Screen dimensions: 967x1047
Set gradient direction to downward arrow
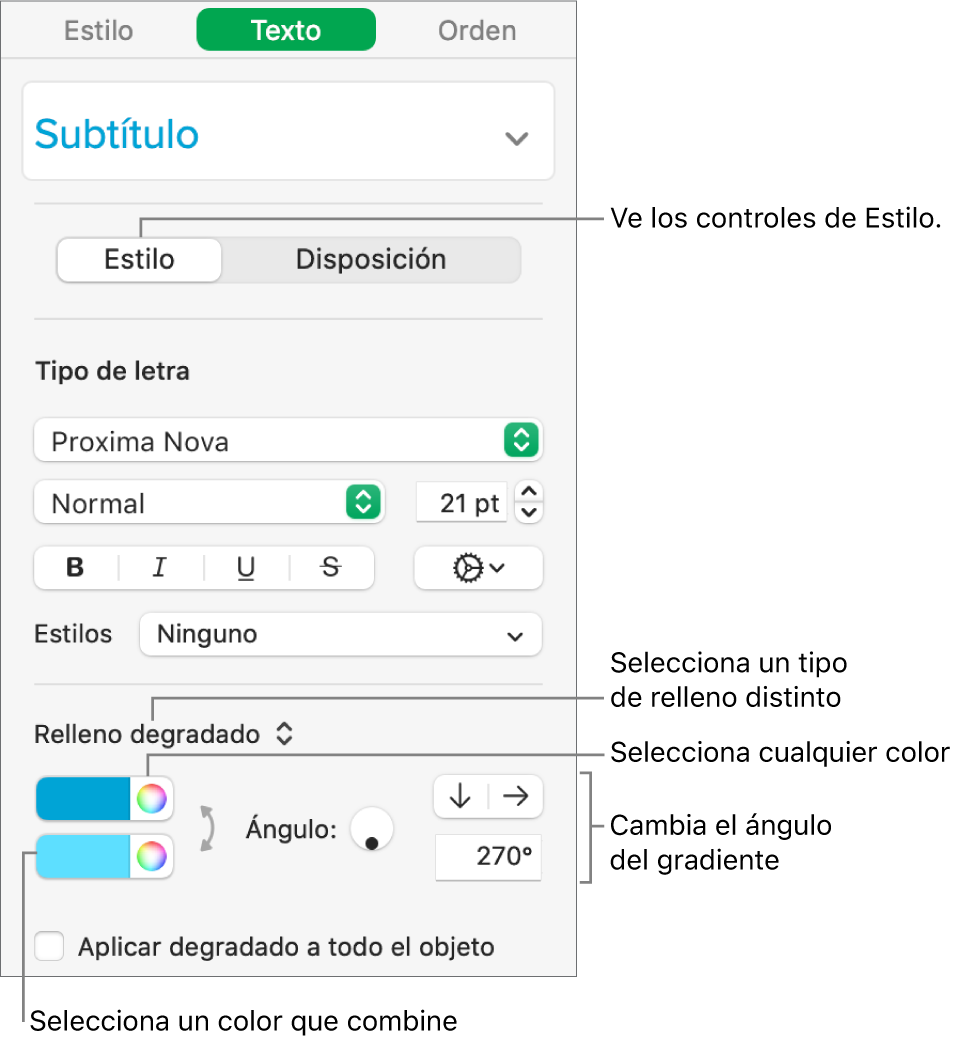[x=460, y=796]
